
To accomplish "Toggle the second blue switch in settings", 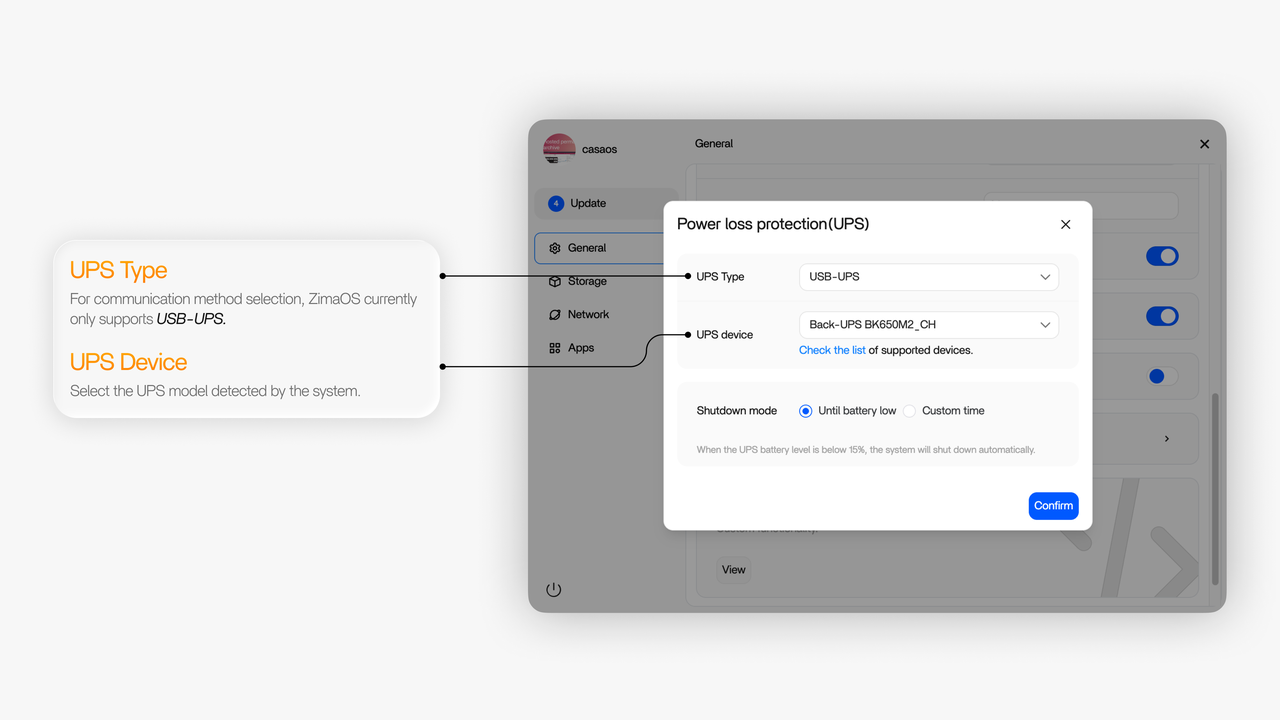I will 1162,316.
